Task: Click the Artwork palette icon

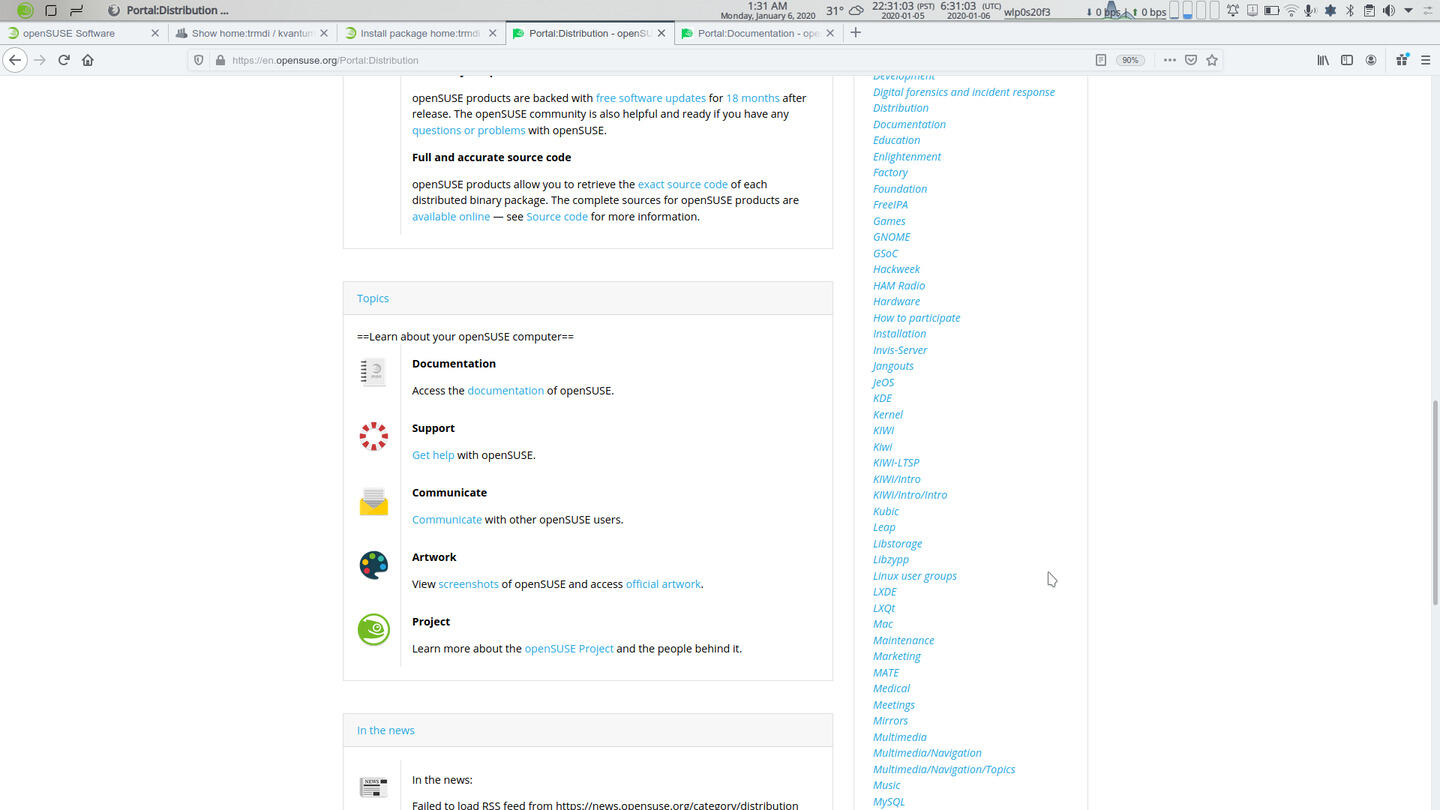Action: (x=373, y=565)
